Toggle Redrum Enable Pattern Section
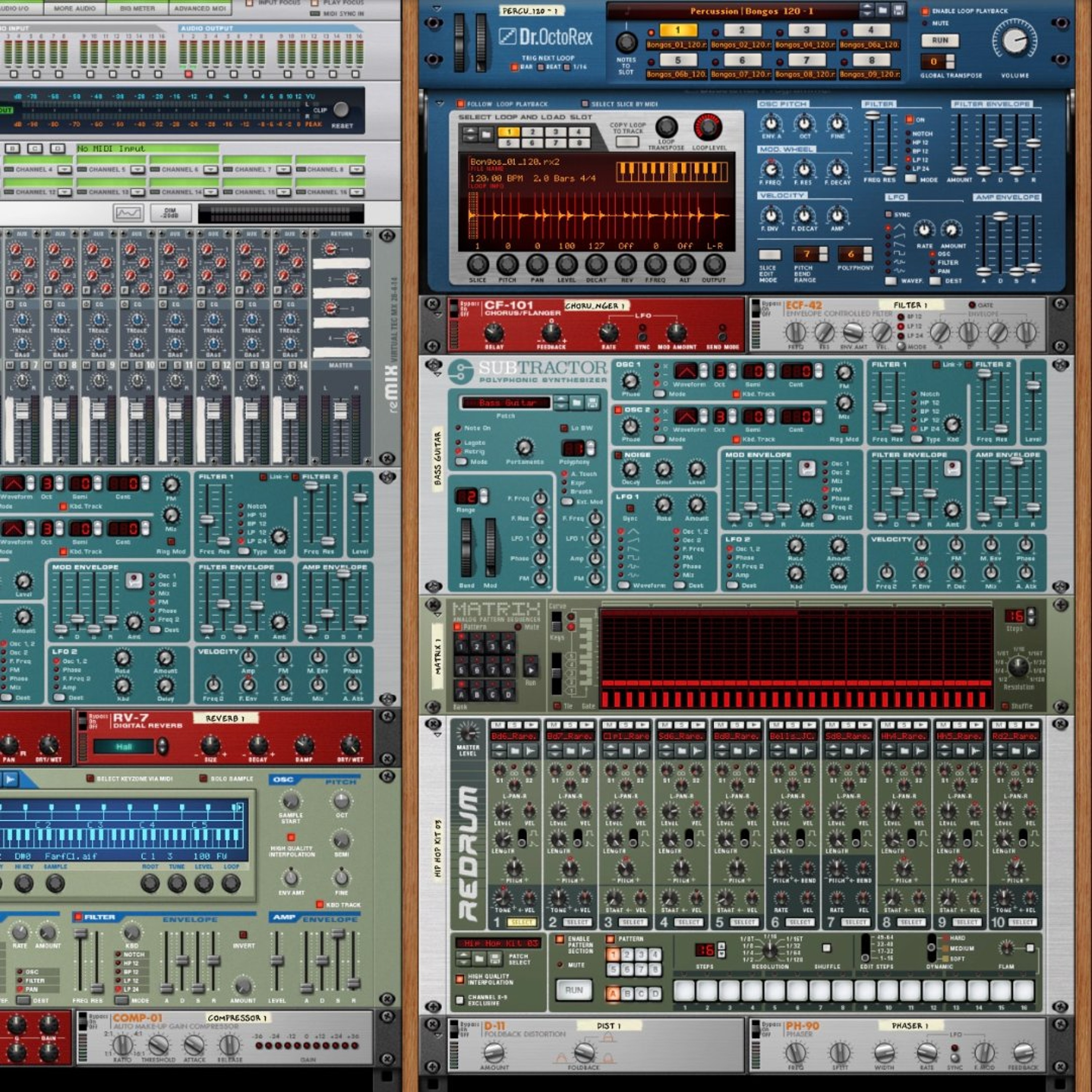Screen dimensions: 1092x1092 559,939
